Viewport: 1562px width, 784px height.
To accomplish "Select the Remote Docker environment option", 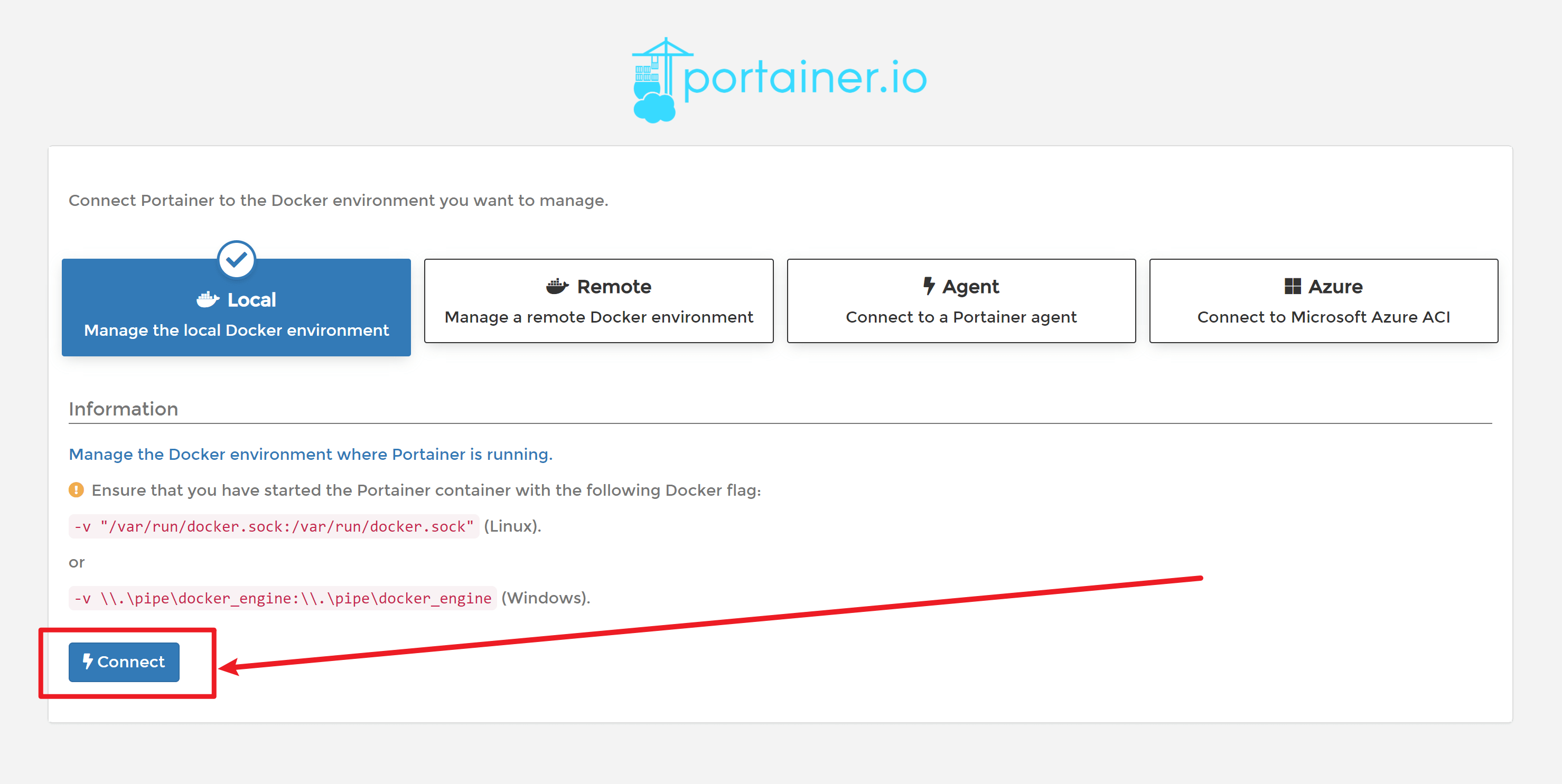I will tap(598, 301).
